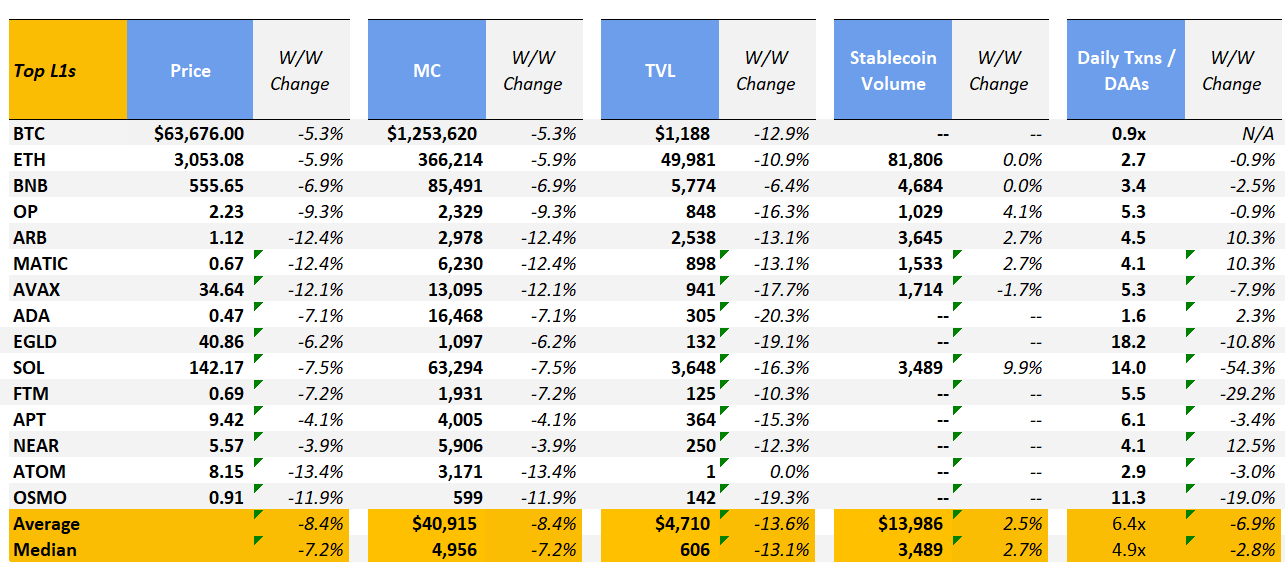Click the MC column header
Screen dimensions: 1285x583
click(427, 70)
